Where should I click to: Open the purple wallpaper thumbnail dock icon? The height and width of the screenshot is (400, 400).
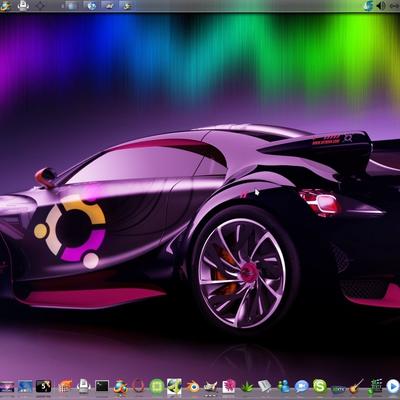point(7,387)
